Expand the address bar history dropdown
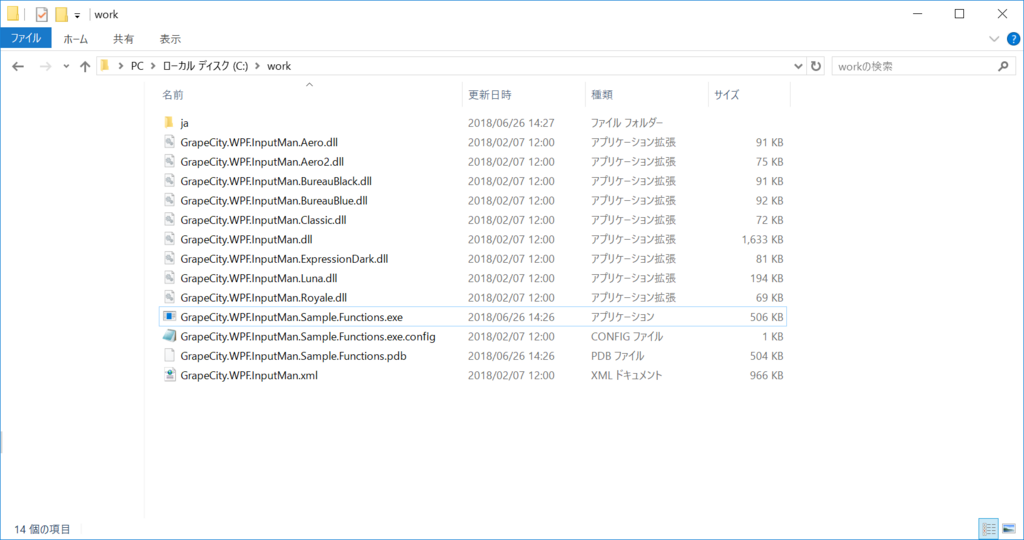This screenshot has width=1024, height=540. coord(798,66)
